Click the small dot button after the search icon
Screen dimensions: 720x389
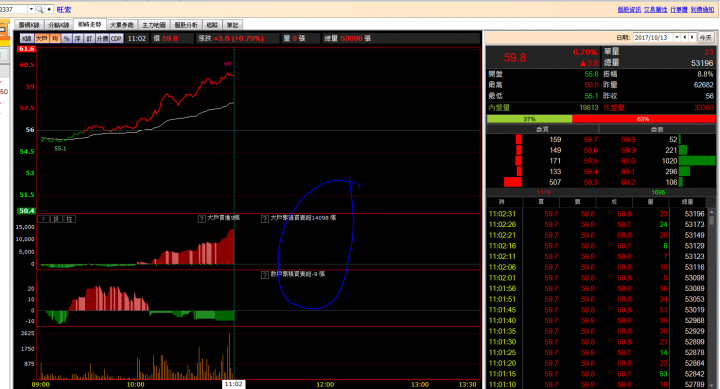click(x=49, y=9)
